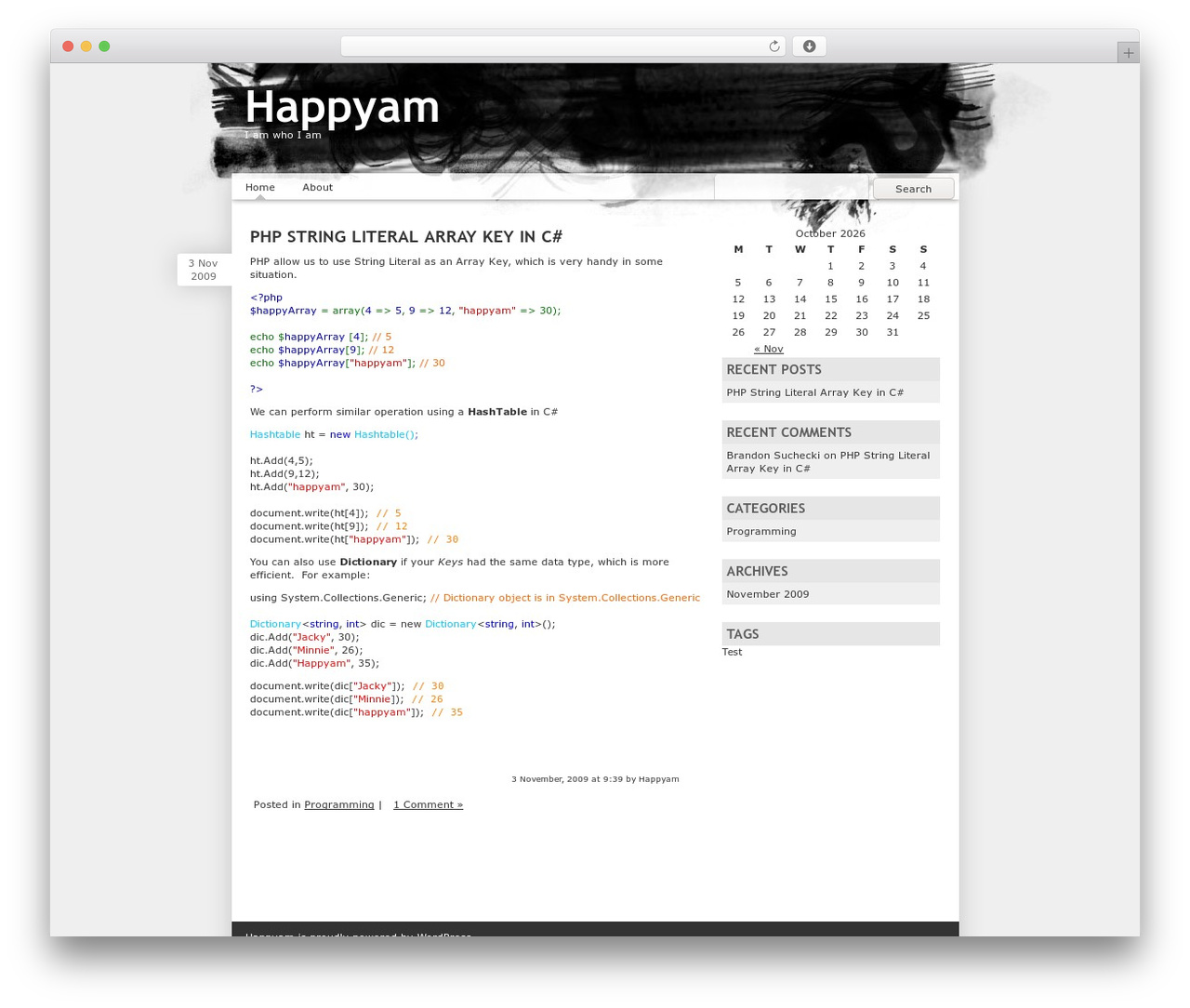
Task: Click the browser reload icon
Action: (x=773, y=46)
